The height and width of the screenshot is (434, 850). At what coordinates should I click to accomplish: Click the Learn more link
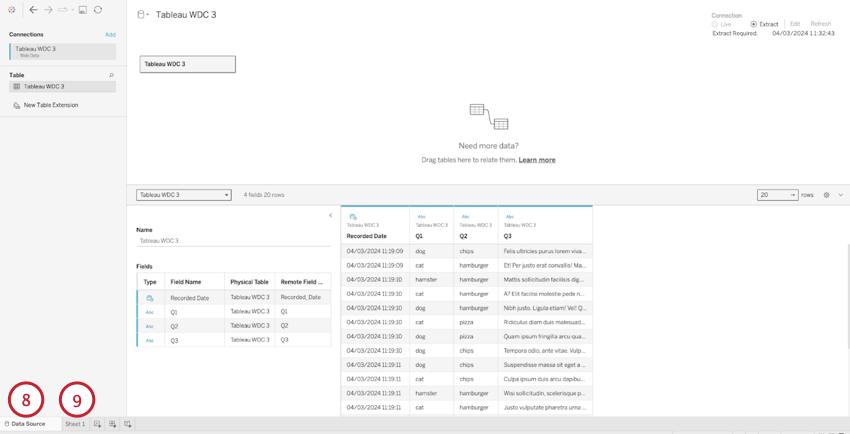coord(537,160)
